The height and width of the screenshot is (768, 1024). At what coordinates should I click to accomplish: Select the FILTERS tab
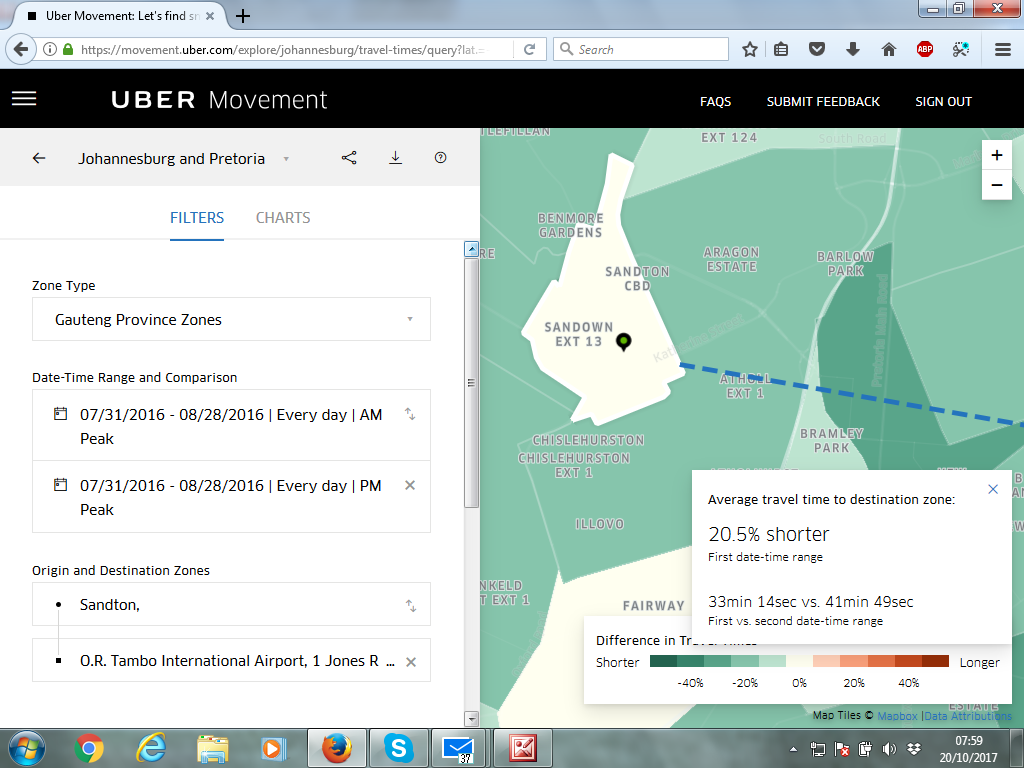coord(197,218)
